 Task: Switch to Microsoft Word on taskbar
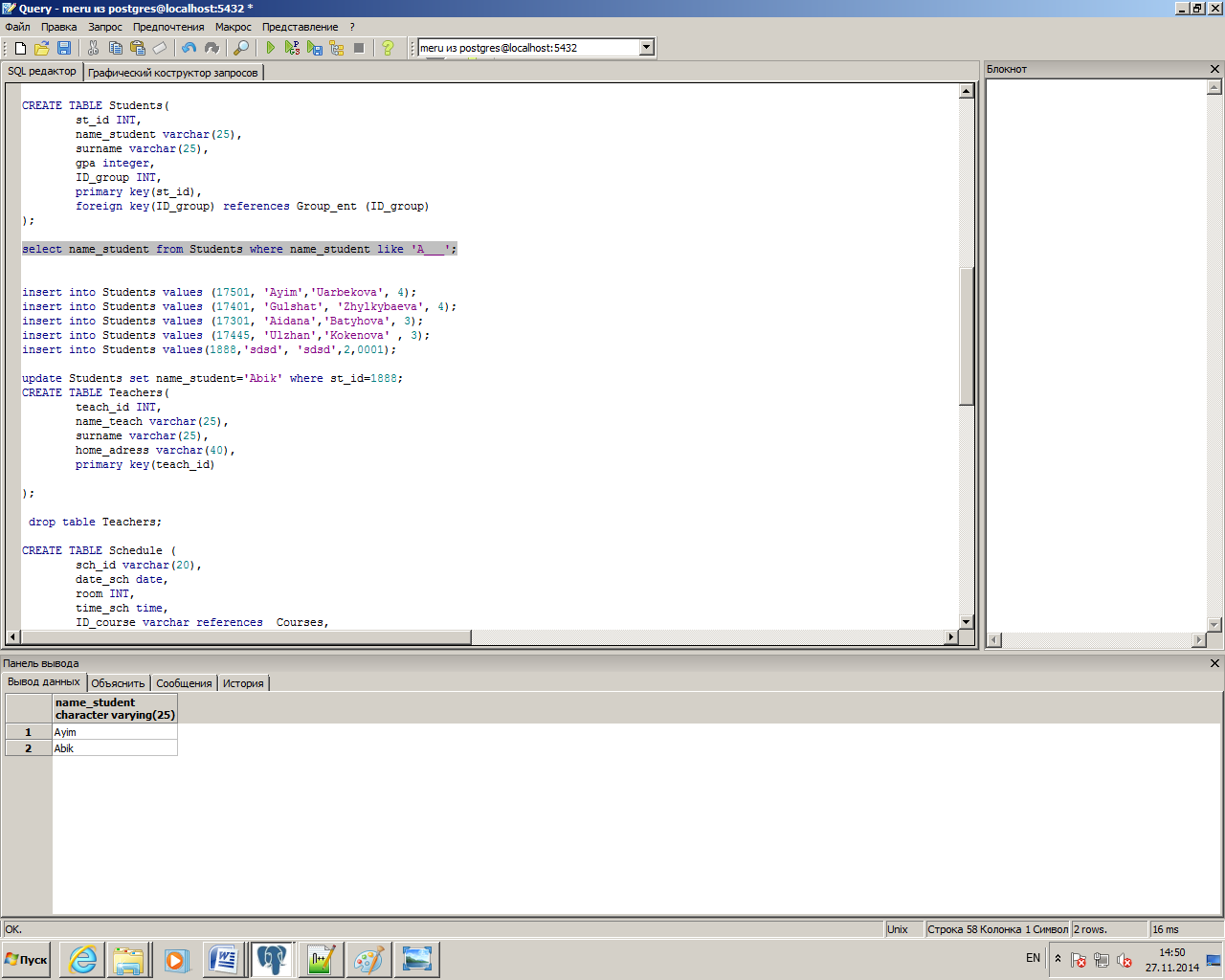(224, 959)
